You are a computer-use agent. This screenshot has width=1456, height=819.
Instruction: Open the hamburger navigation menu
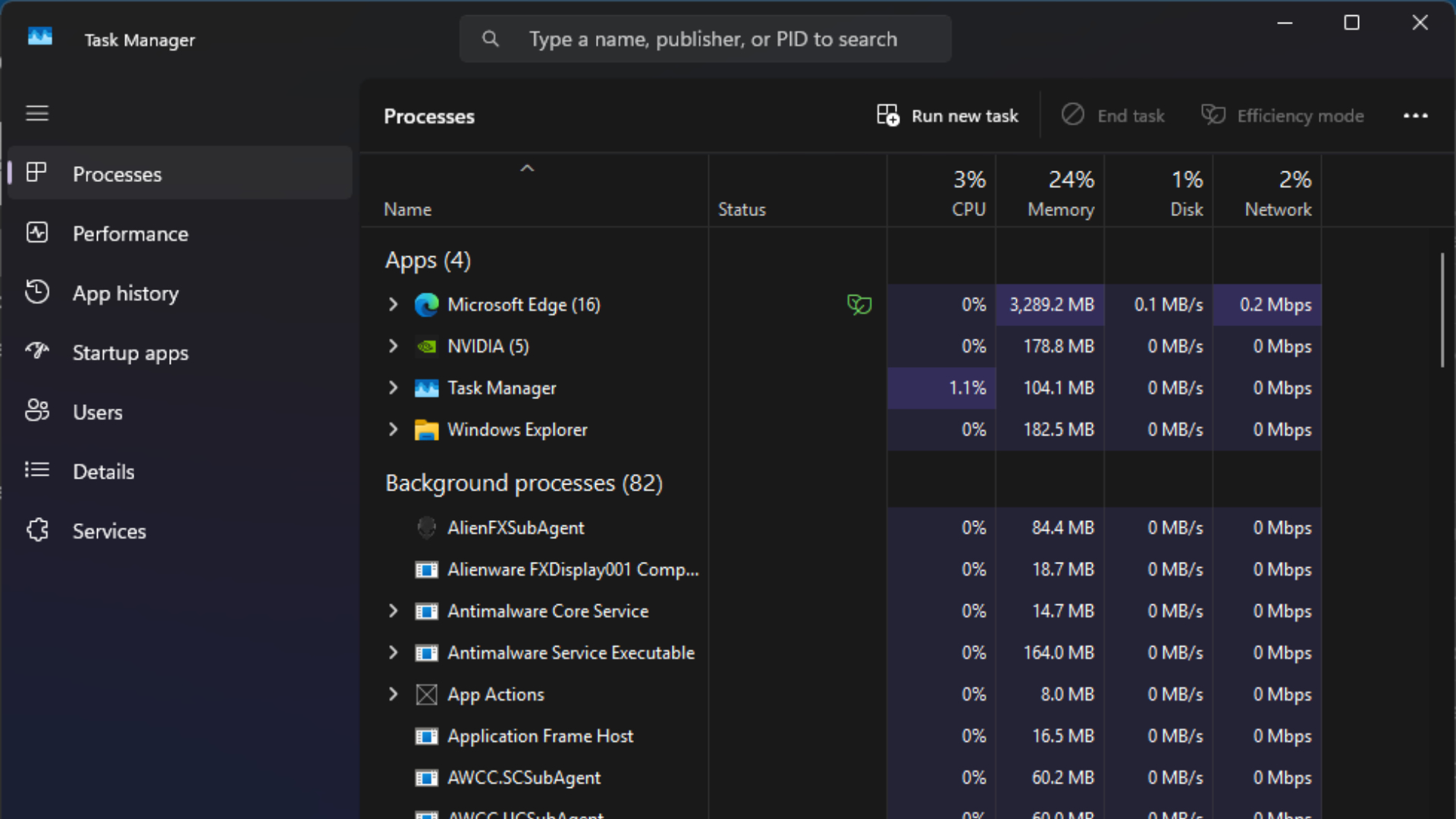tap(36, 113)
